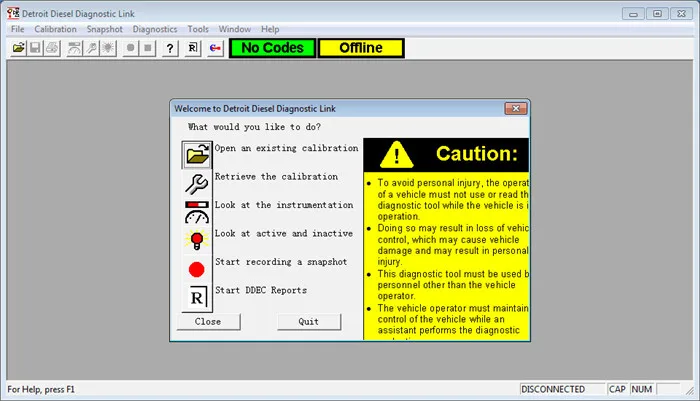Click the green No Codes indicator
Viewport: 700px width, 401px height.
(x=272, y=48)
